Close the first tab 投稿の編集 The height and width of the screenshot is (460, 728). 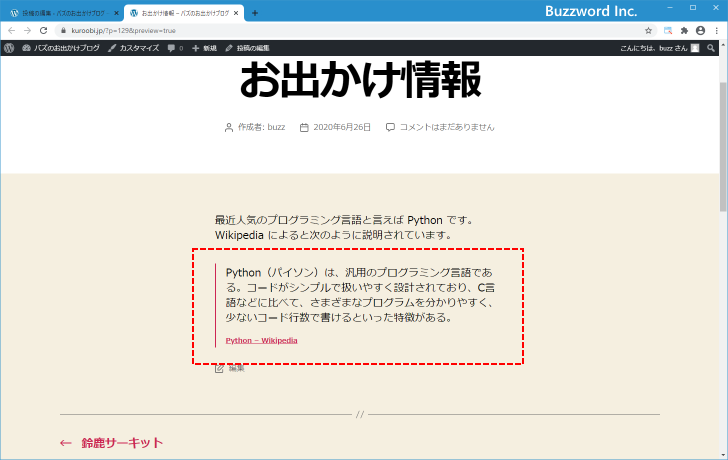point(116,13)
